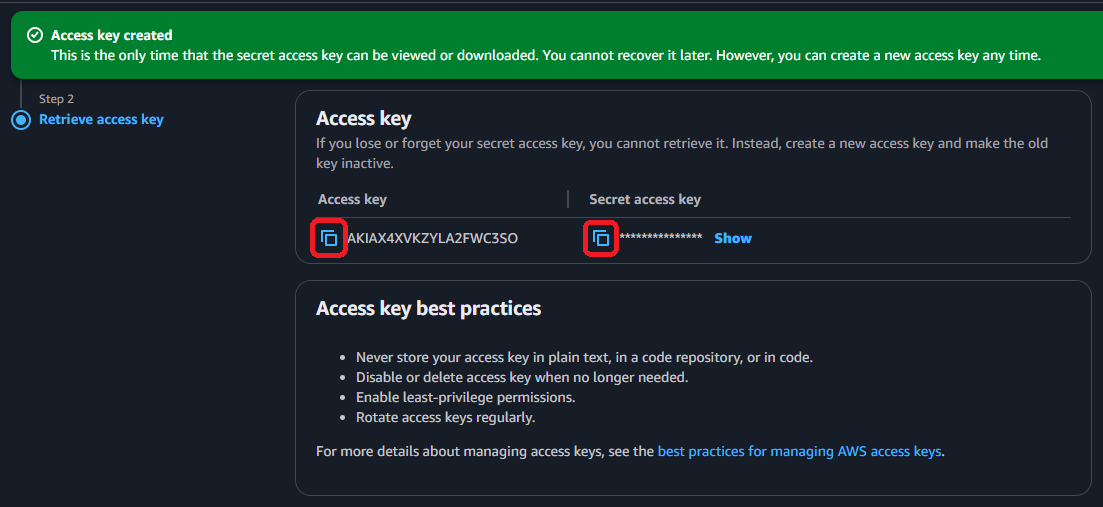Viewport: 1103px width, 507px height.
Task: Copy the secret access key
Action: click(600, 239)
